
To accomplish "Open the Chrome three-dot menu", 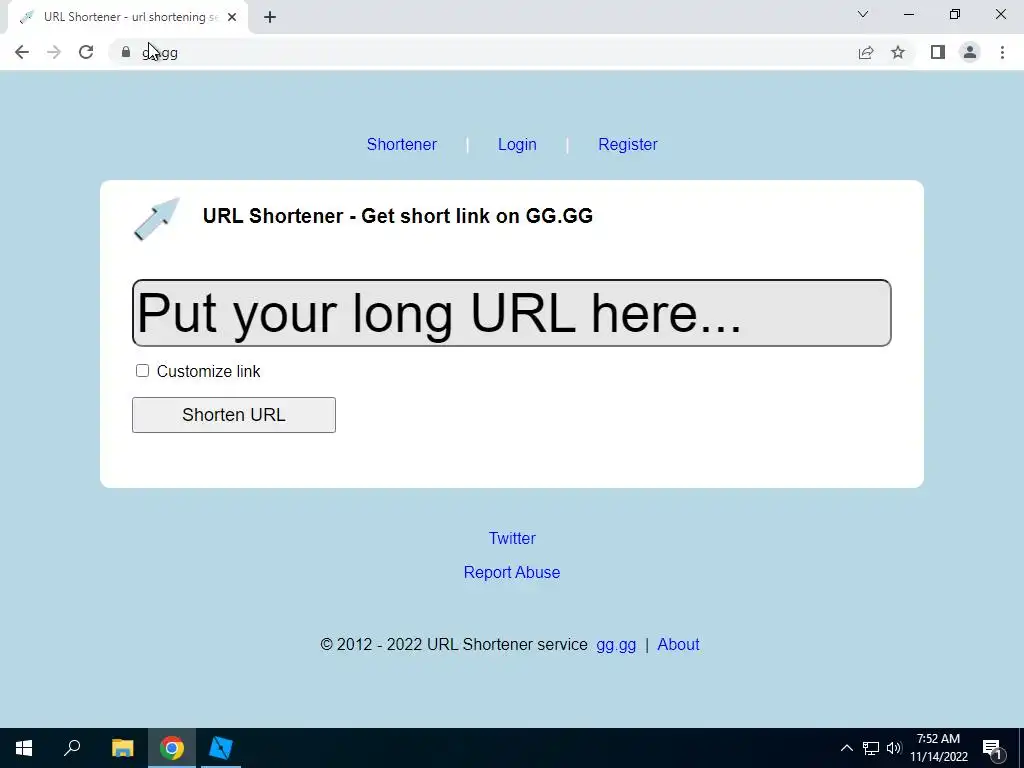I will (1002, 52).
